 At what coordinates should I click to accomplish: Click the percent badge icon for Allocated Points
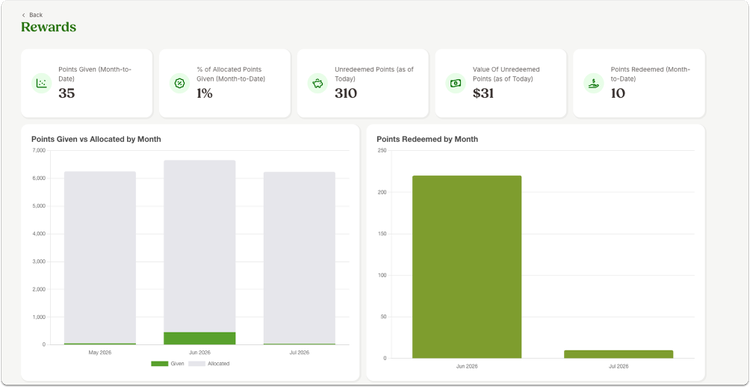pyautogui.click(x=179, y=83)
